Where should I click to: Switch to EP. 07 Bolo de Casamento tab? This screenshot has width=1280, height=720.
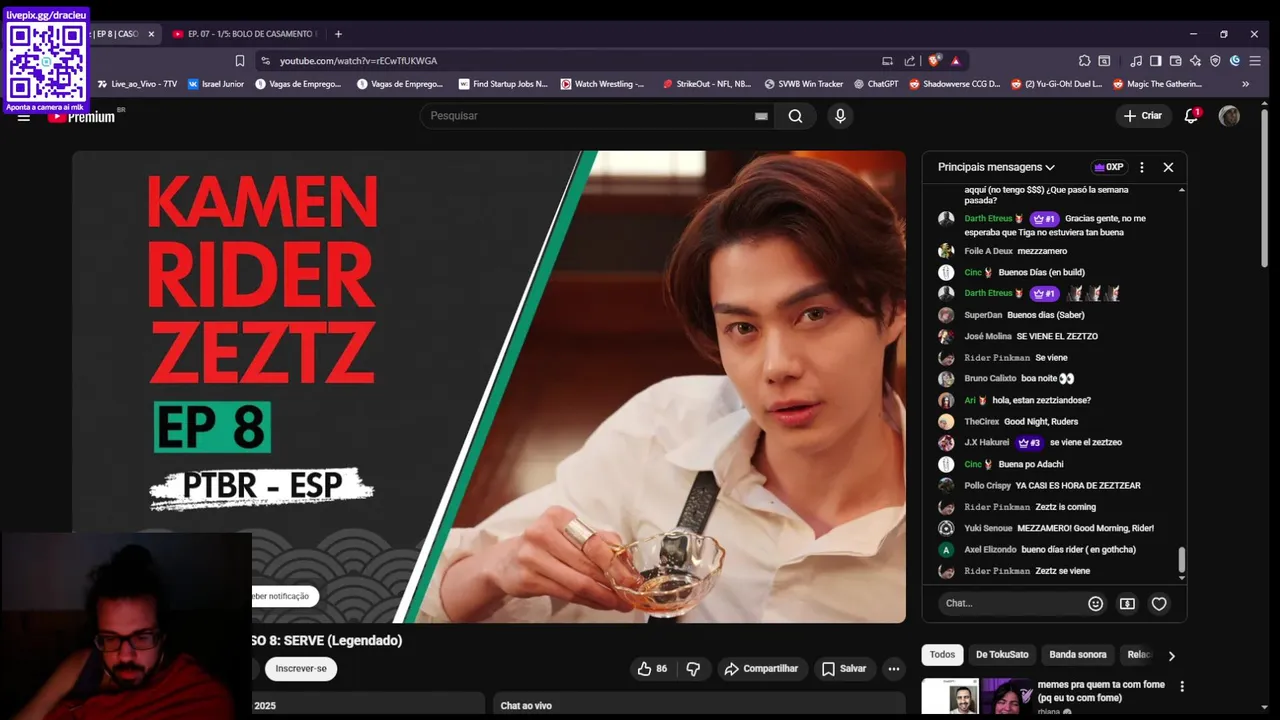pos(244,34)
